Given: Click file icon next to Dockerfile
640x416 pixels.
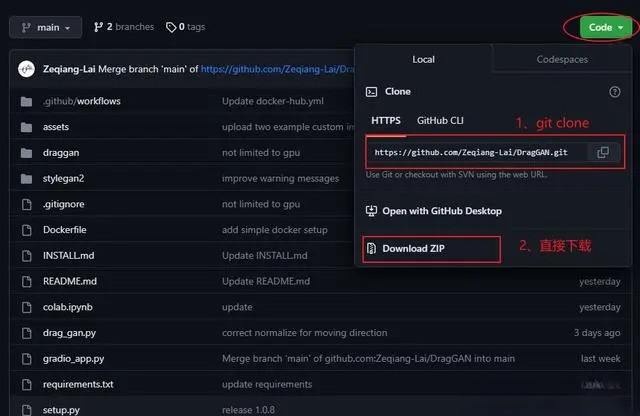Looking at the screenshot, I should pyautogui.click(x=27, y=230).
